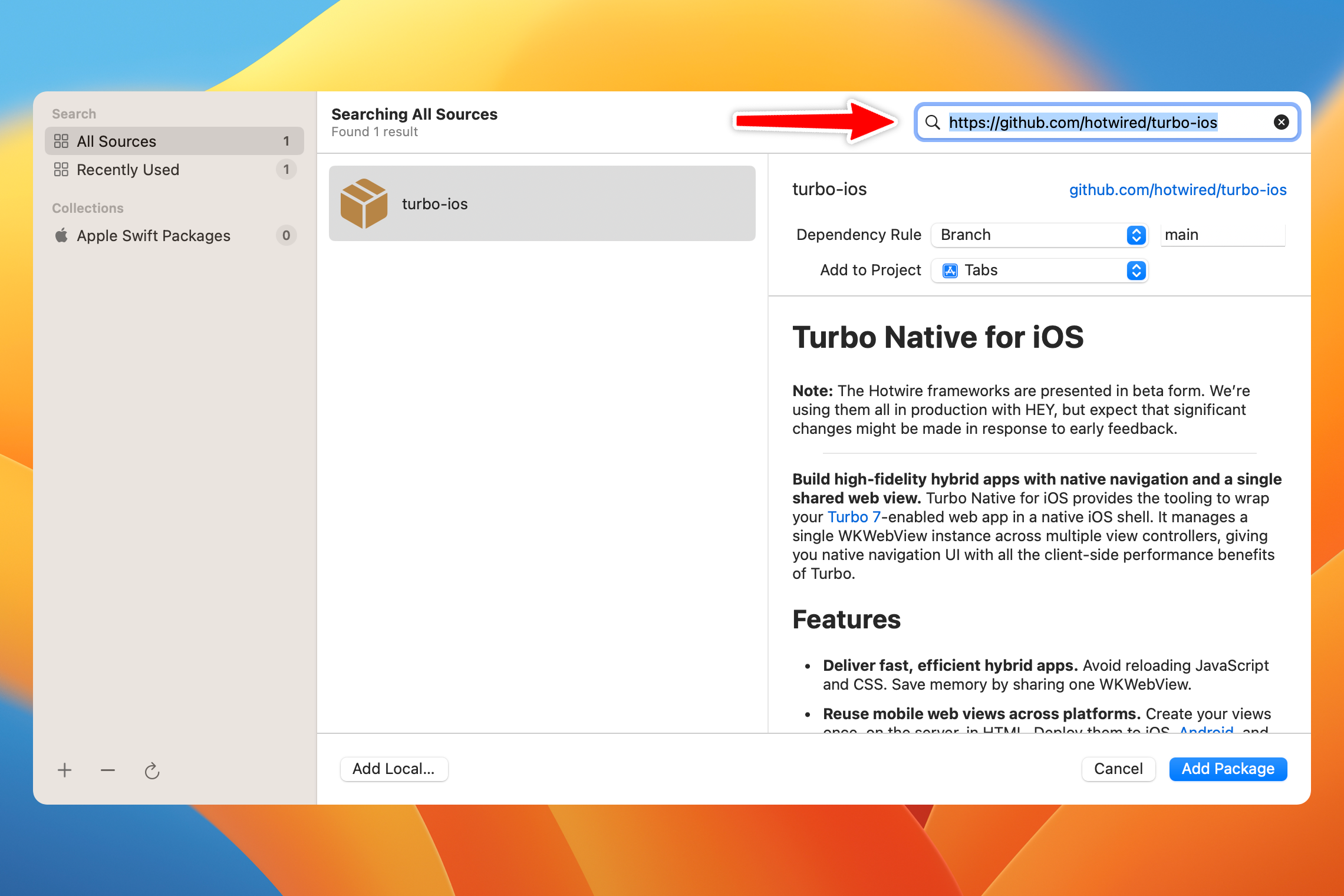Open the Turbo 7 link
This screenshot has width=1344, height=896.
click(854, 517)
